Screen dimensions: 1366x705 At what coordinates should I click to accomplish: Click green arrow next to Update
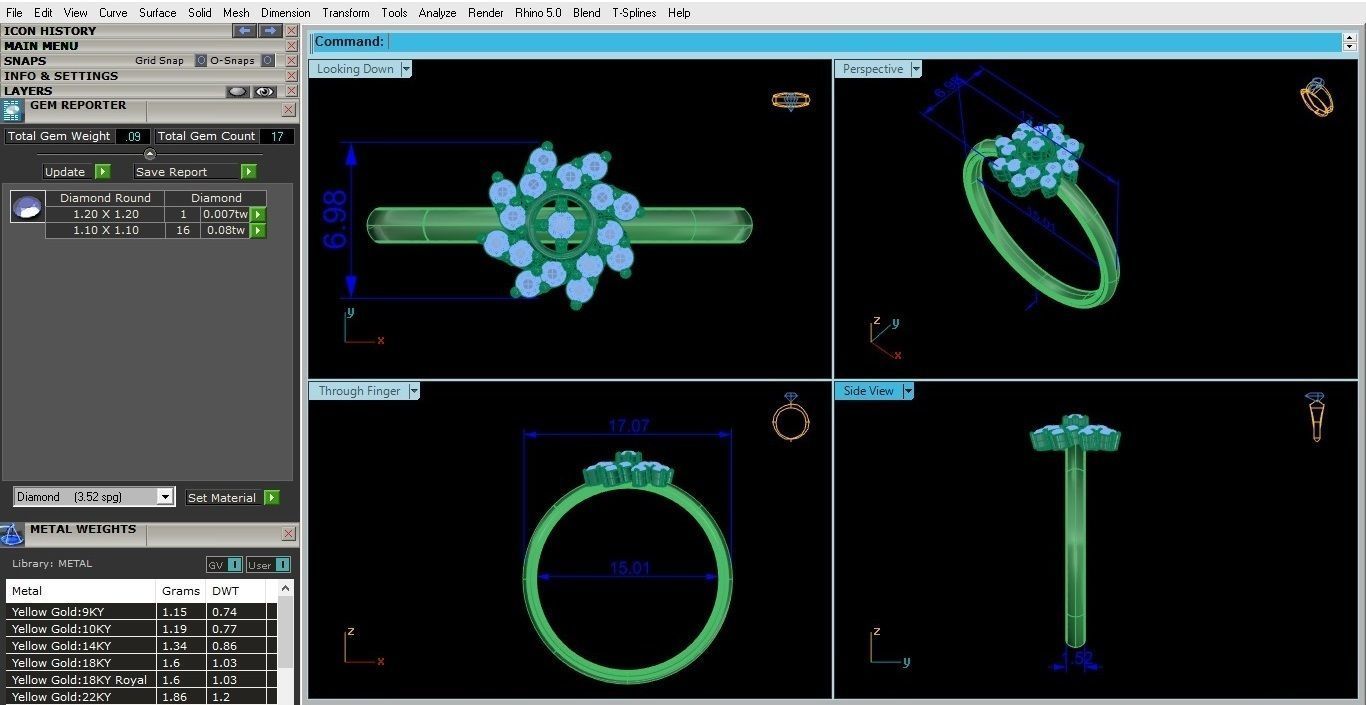pyautogui.click(x=102, y=172)
